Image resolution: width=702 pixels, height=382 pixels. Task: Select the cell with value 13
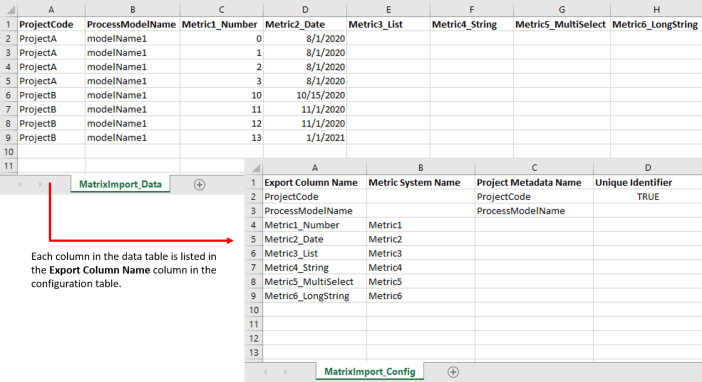(x=221, y=137)
